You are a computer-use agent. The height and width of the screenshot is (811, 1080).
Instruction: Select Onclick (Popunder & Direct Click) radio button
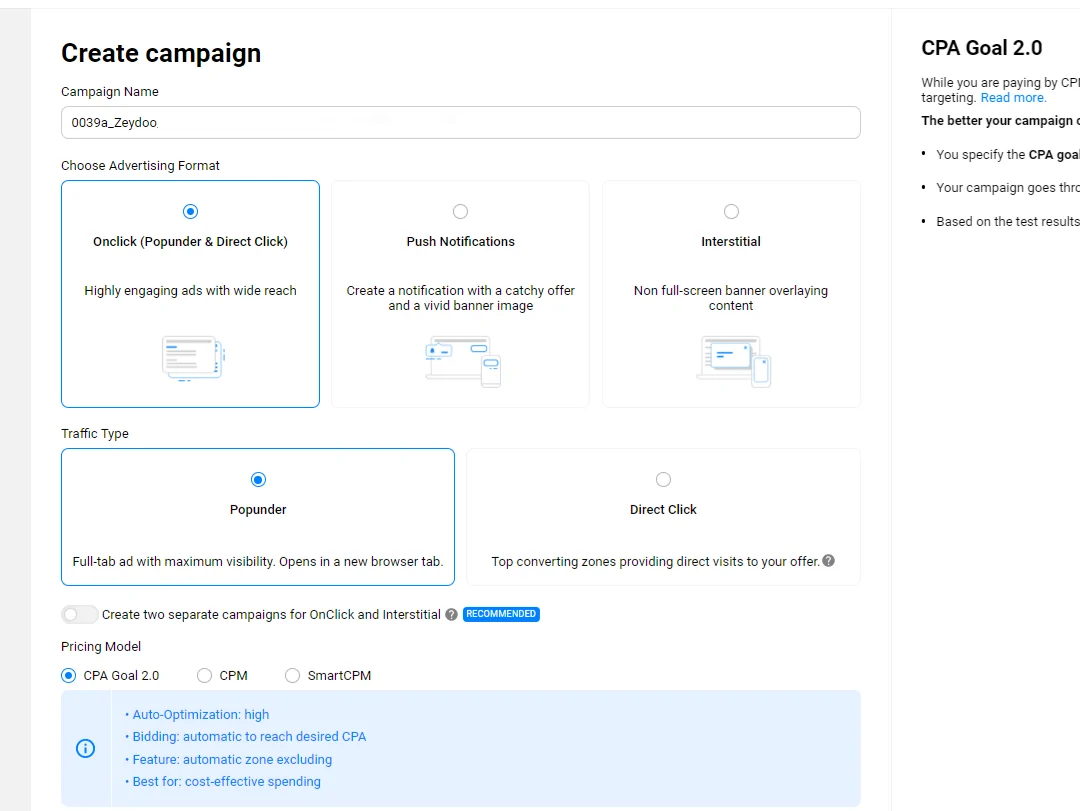click(x=191, y=211)
